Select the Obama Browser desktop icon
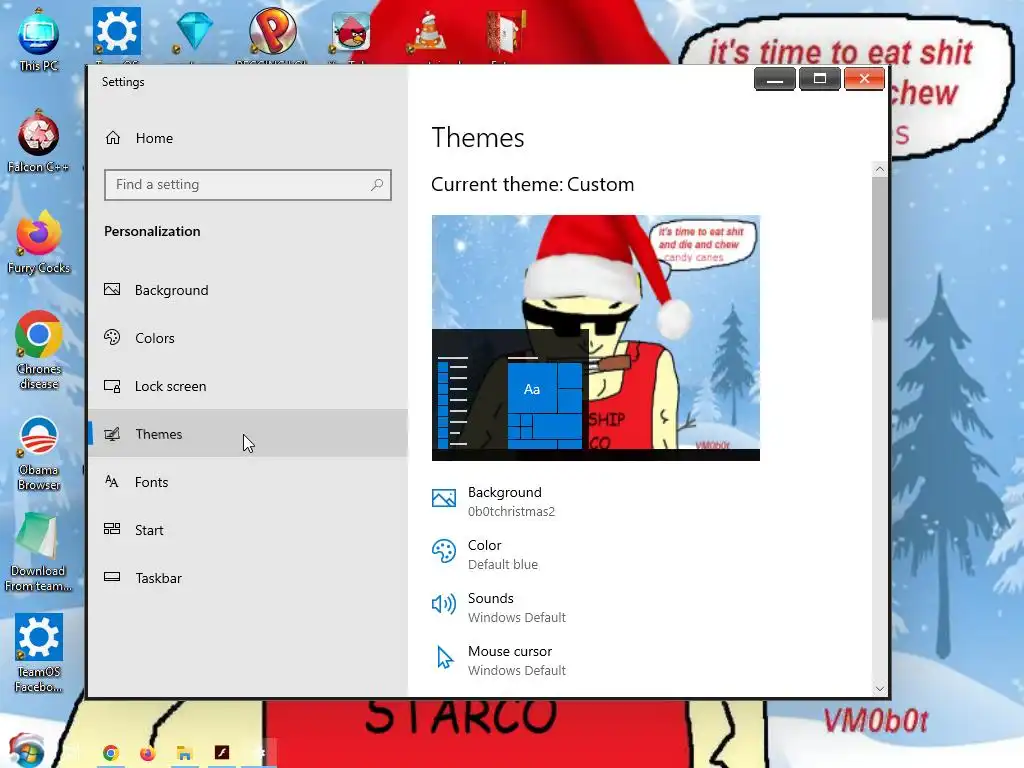The width and height of the screenshot is (1024, 768). click(39, 453)
